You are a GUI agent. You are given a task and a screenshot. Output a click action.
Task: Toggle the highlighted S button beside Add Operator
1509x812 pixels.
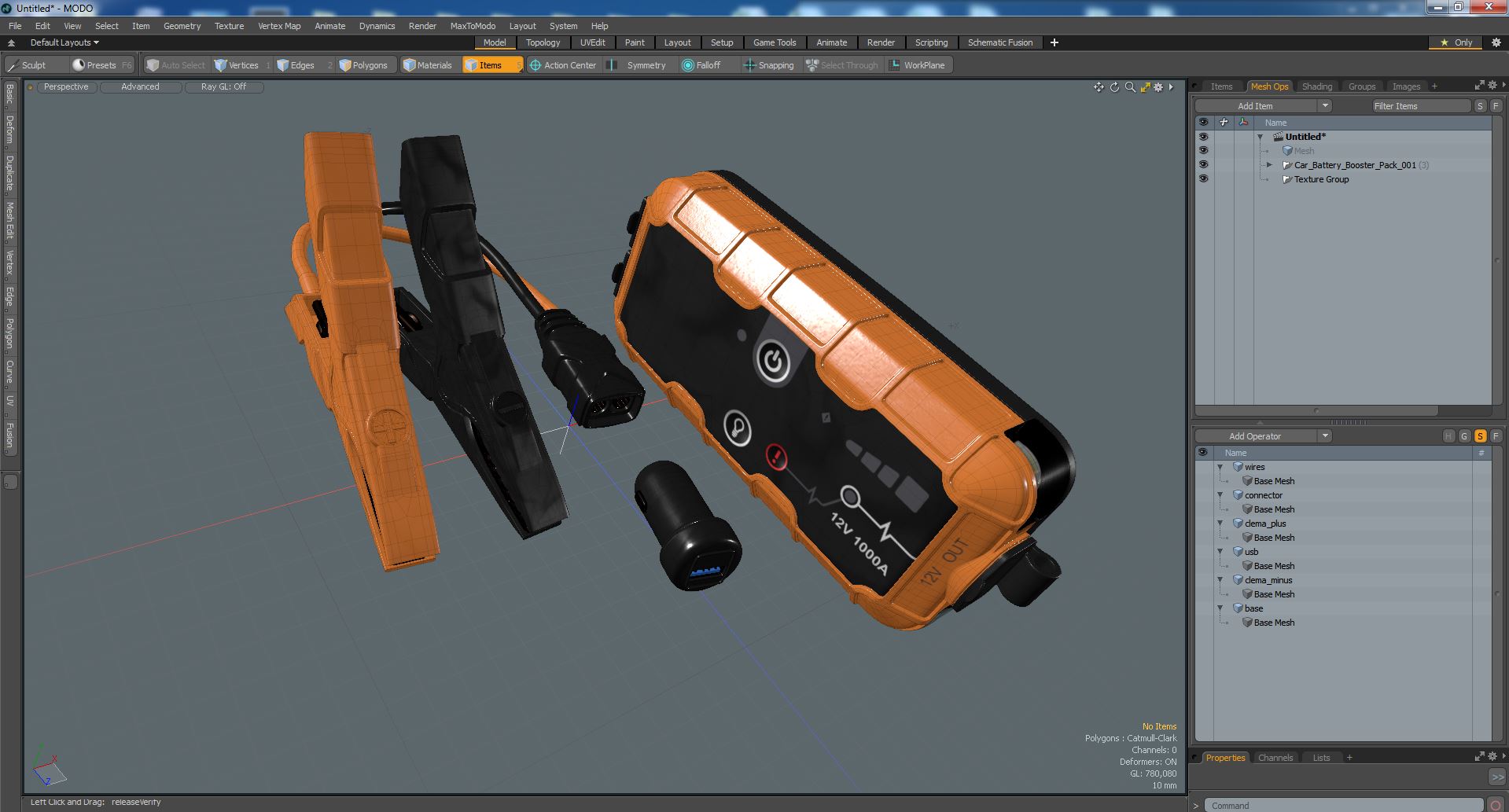pyautogui.click(x=1480, y=436)
